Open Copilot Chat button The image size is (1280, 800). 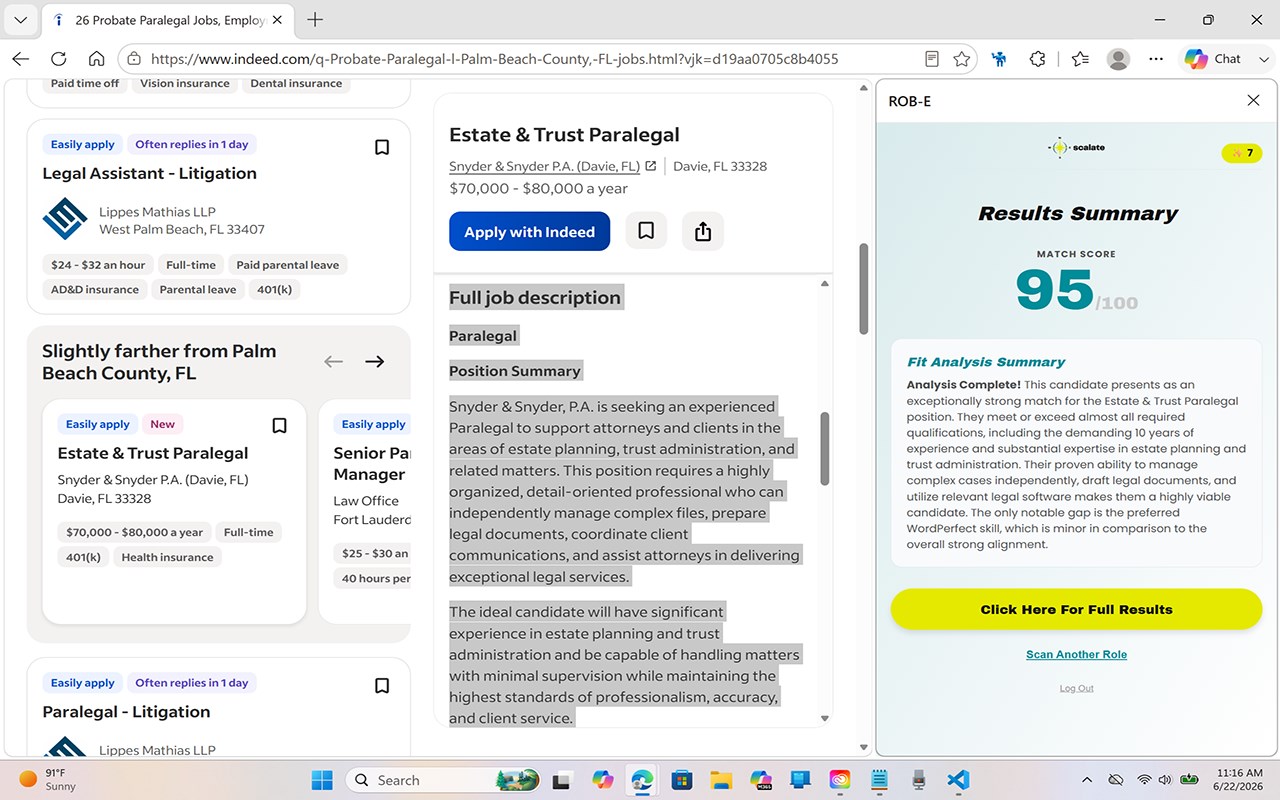pos(1213,59)
